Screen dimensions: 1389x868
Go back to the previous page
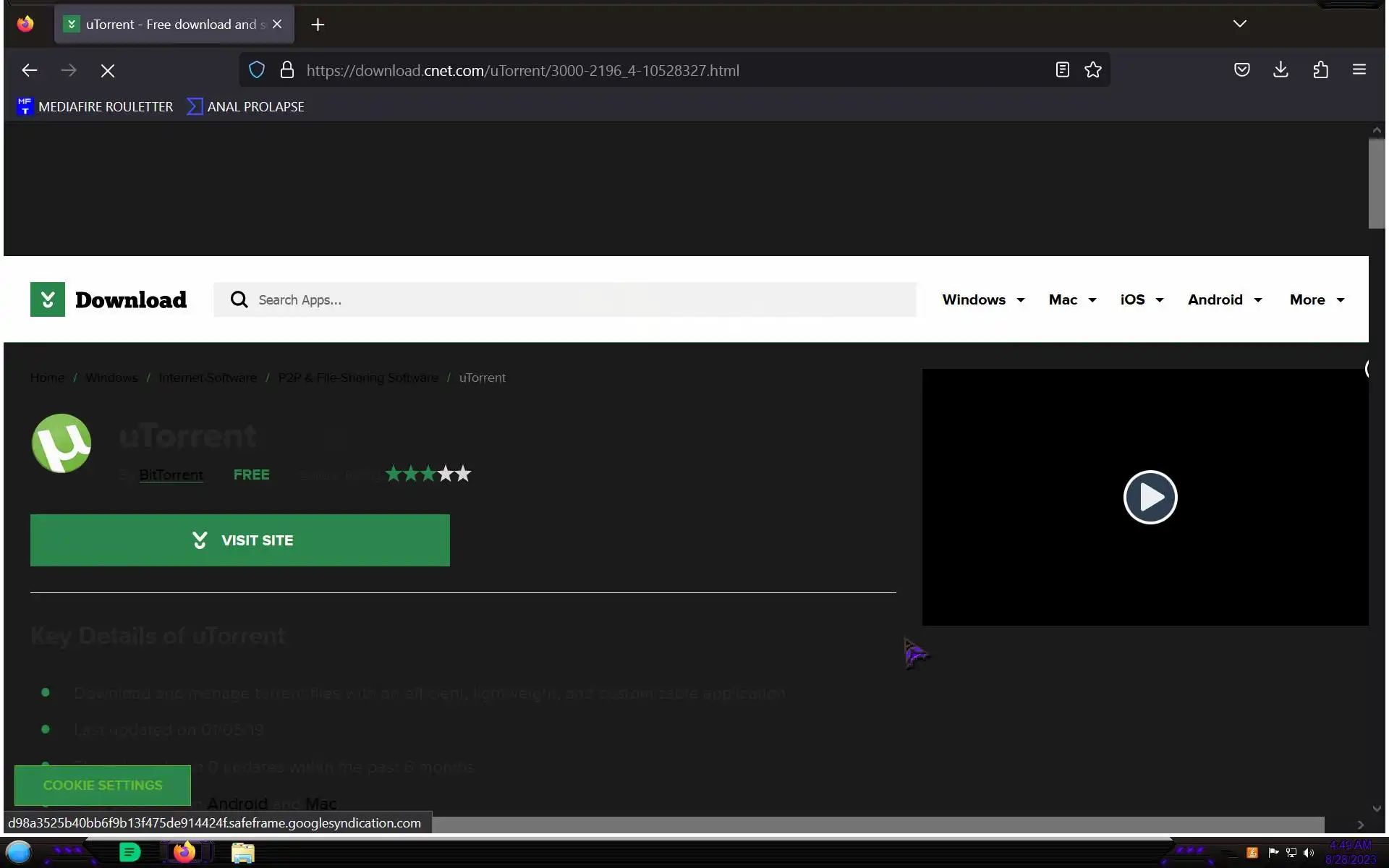(30, 71)
